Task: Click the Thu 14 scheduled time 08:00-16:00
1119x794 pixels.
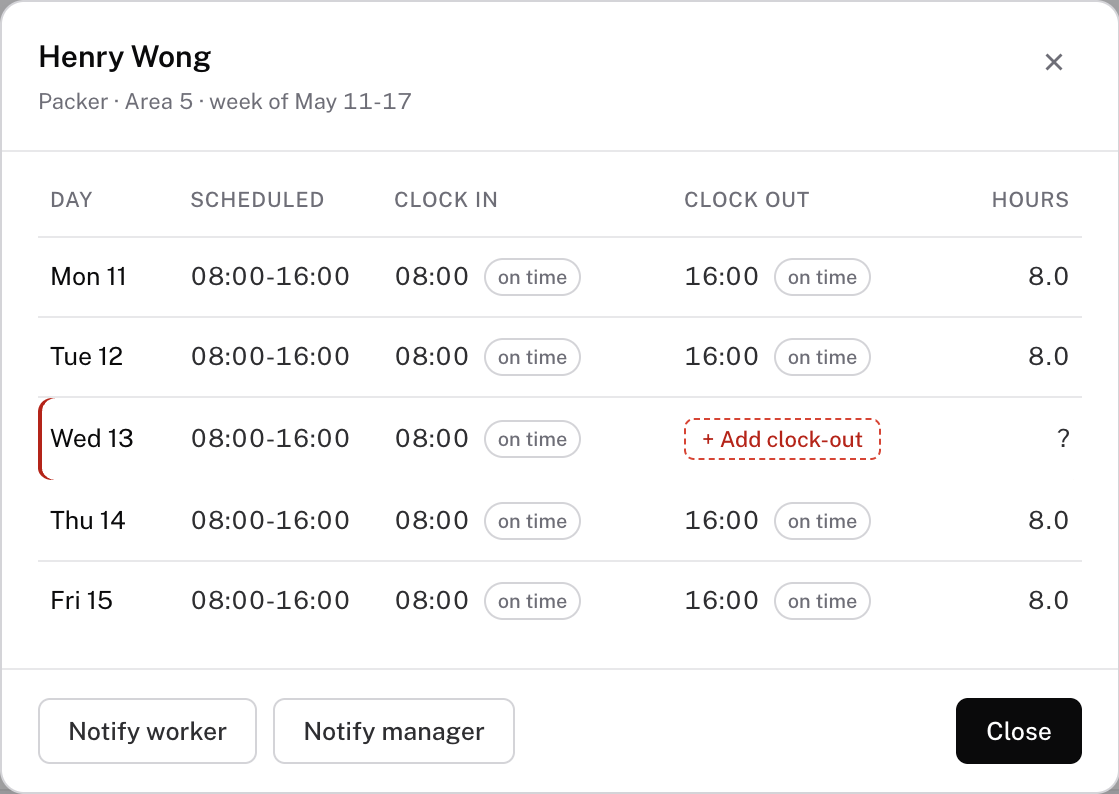Action: coord(270,521)
